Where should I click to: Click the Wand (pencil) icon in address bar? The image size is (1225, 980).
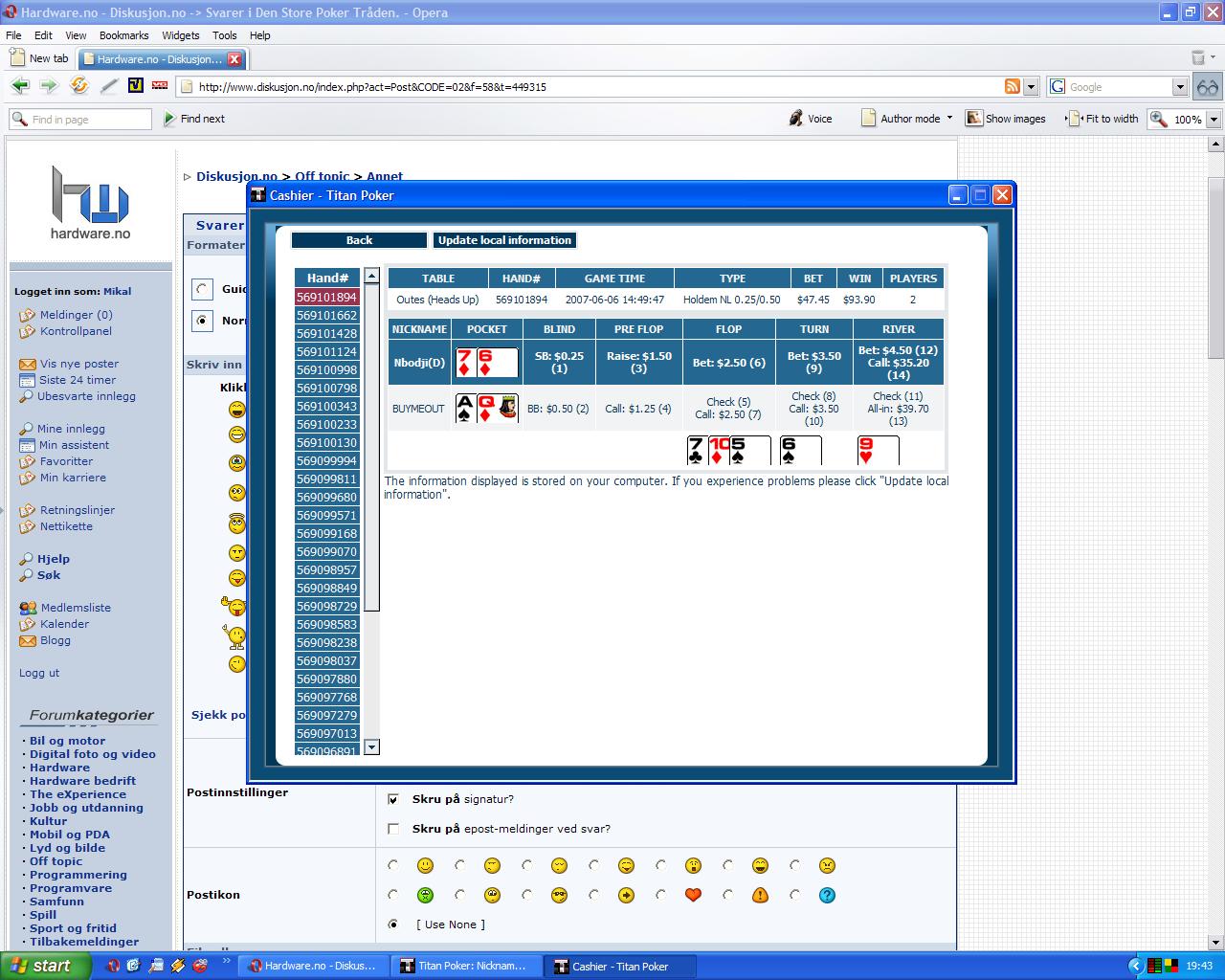[x=109, y=86]
